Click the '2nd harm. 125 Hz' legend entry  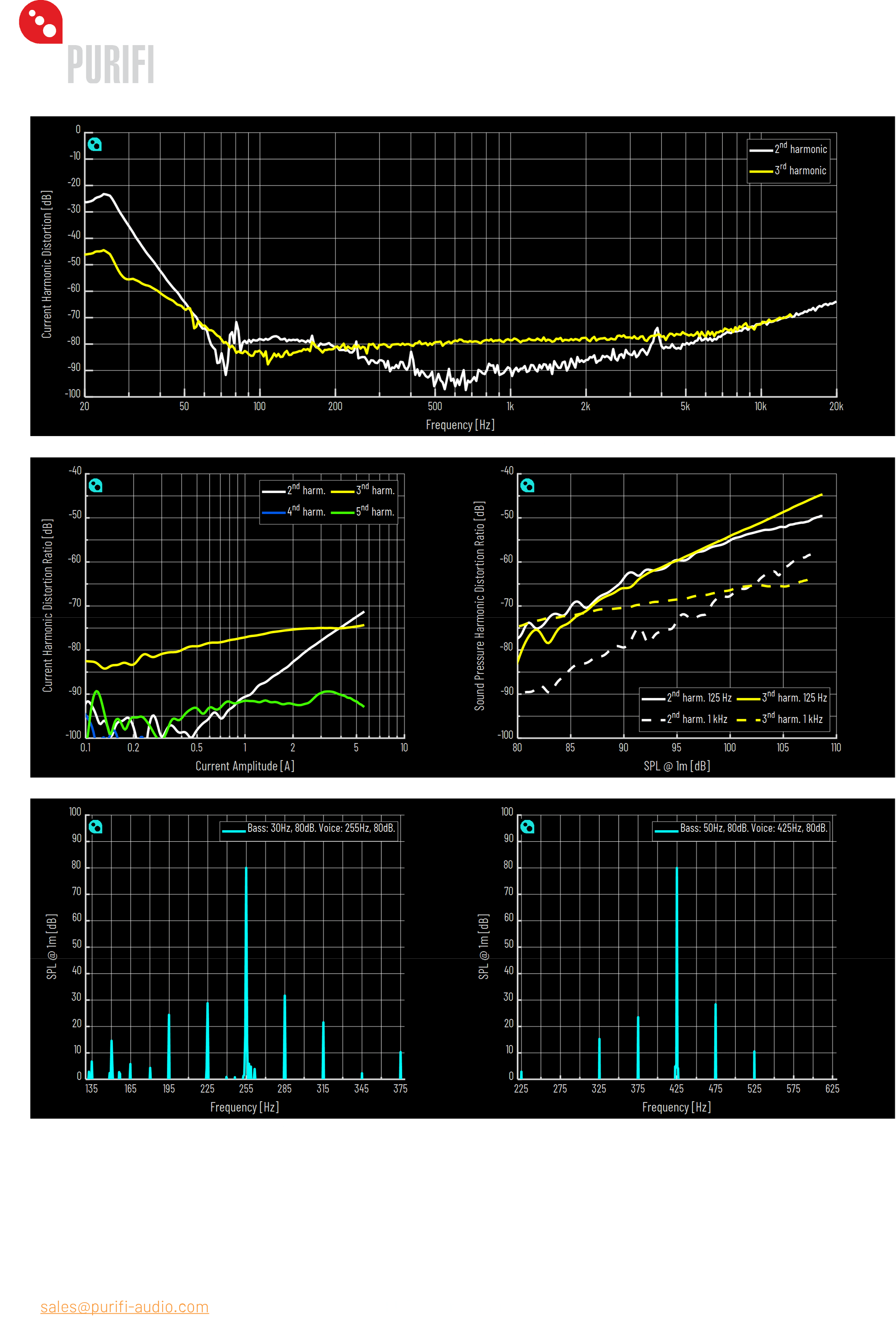687,697
